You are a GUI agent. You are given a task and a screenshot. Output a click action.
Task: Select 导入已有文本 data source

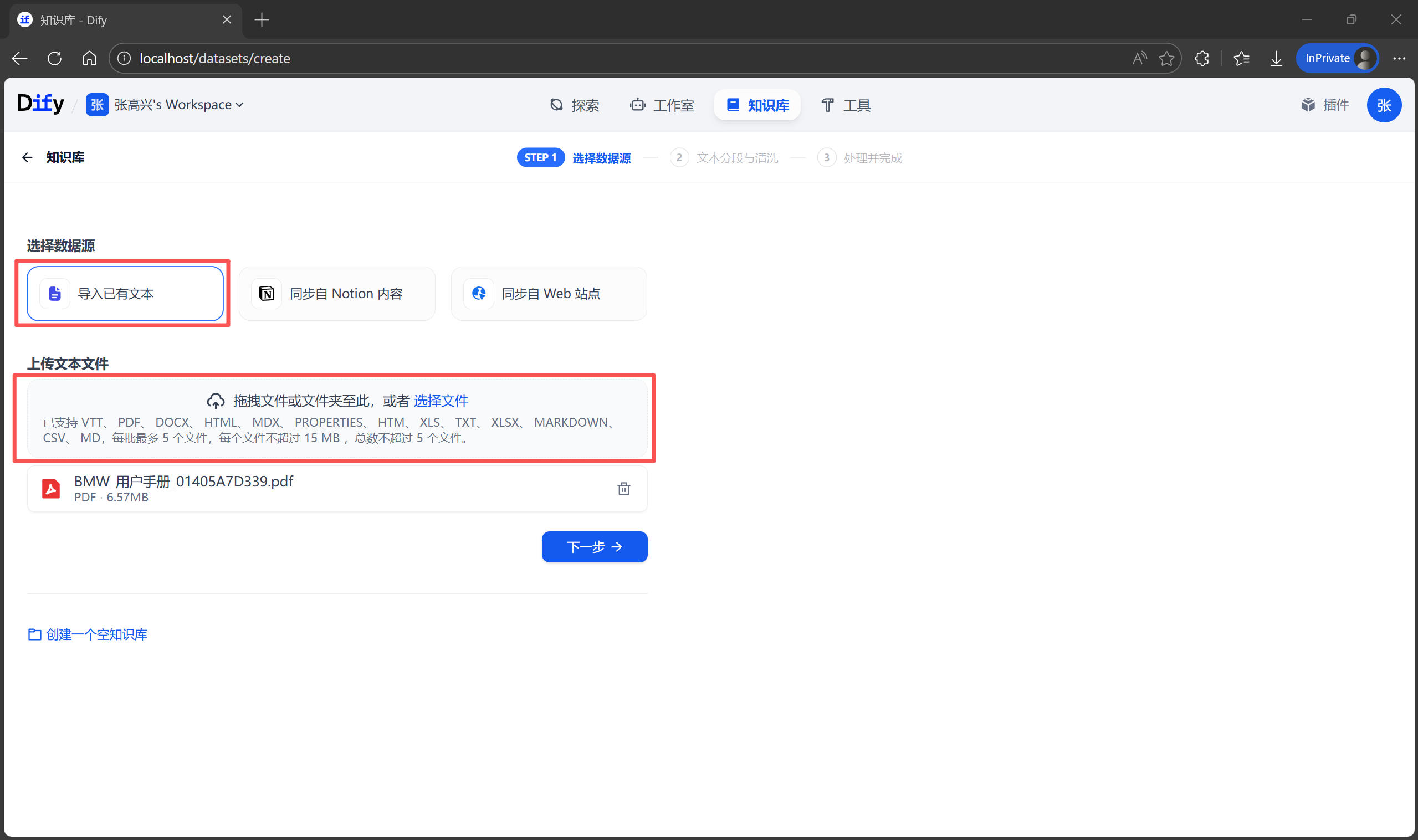(125, 294)
